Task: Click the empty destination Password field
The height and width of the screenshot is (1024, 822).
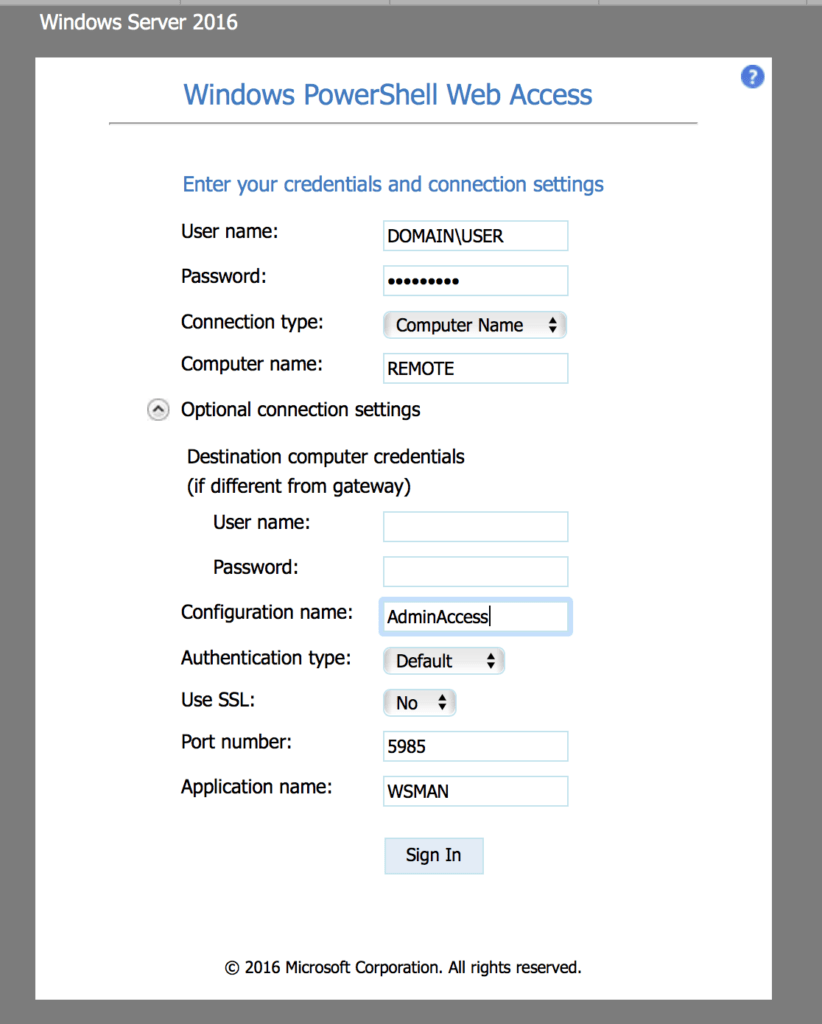Action: 475,571
